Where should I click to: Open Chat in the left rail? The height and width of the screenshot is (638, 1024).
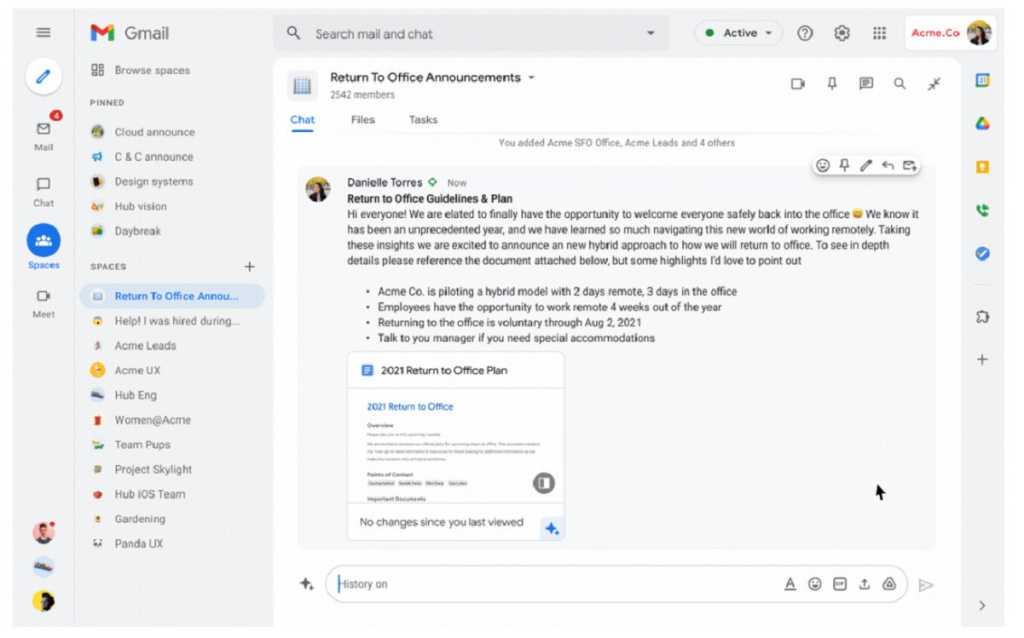click(x=44, y=191)
